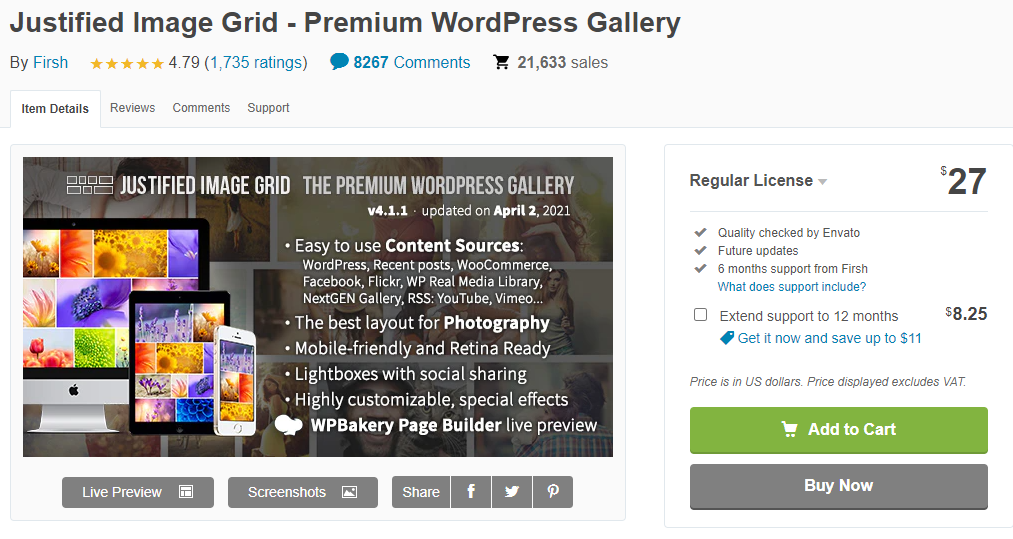The height and width of the screenshot is (539, 1013).
Task: Open the Support tab
Action: pos(268,108)
